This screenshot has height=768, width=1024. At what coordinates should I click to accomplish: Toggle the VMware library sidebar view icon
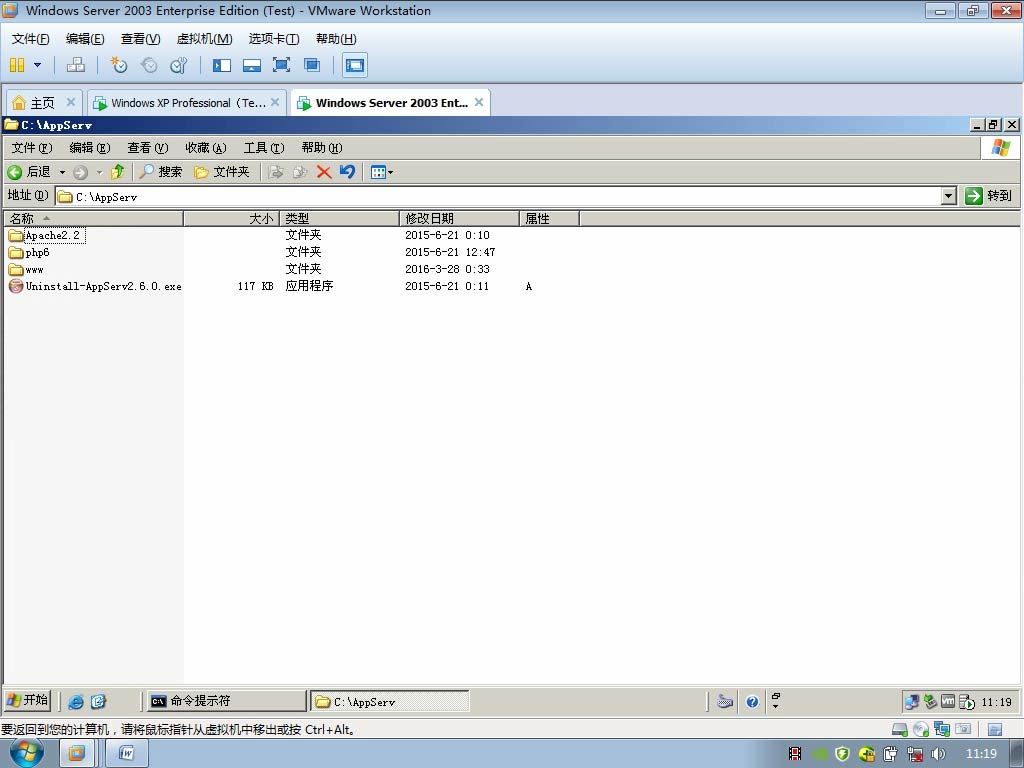[x=221, y=65]
